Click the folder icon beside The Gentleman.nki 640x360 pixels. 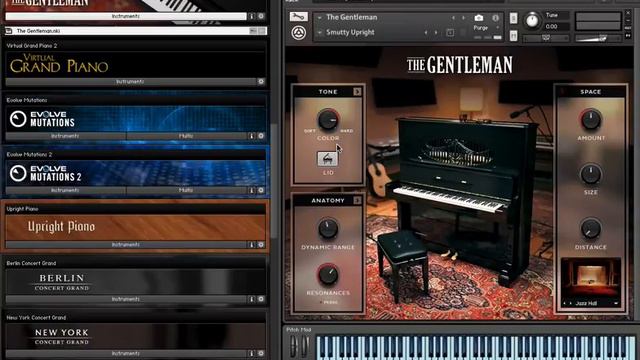(x=9, y=31)
